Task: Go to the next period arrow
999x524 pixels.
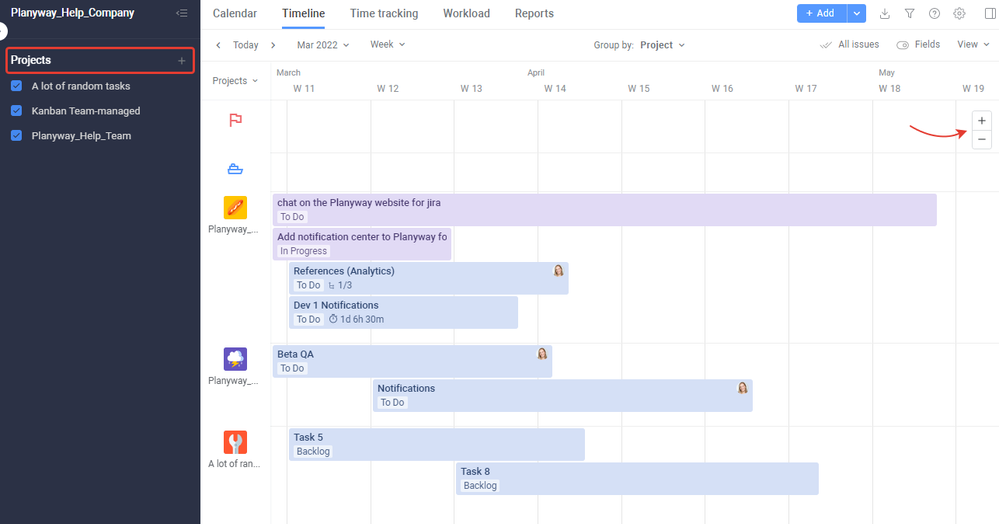Action: (273, 45)
